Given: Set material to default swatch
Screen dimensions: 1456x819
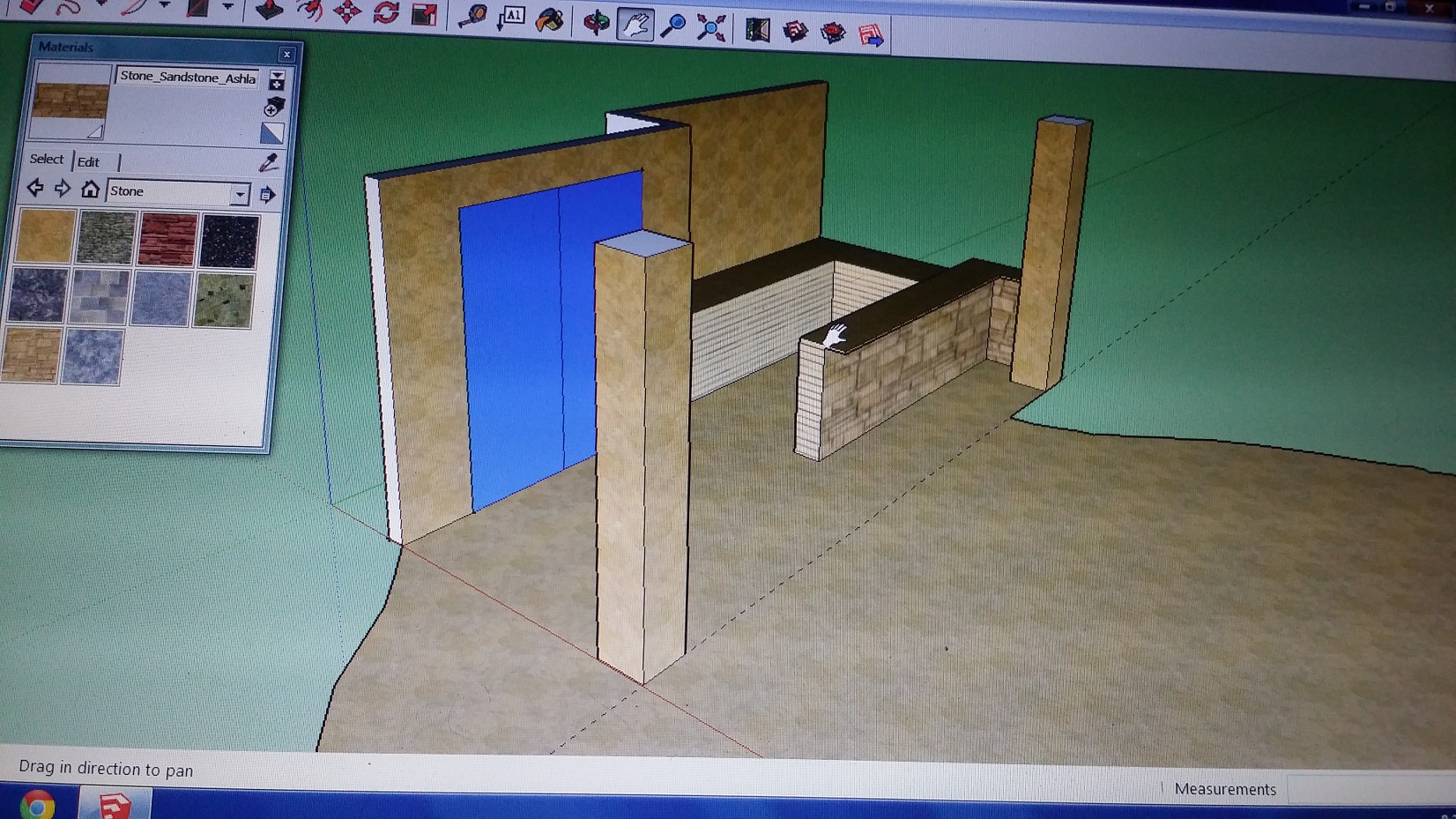Looking at the screenshot, I should pyautogui.click(x=271, y=134).
